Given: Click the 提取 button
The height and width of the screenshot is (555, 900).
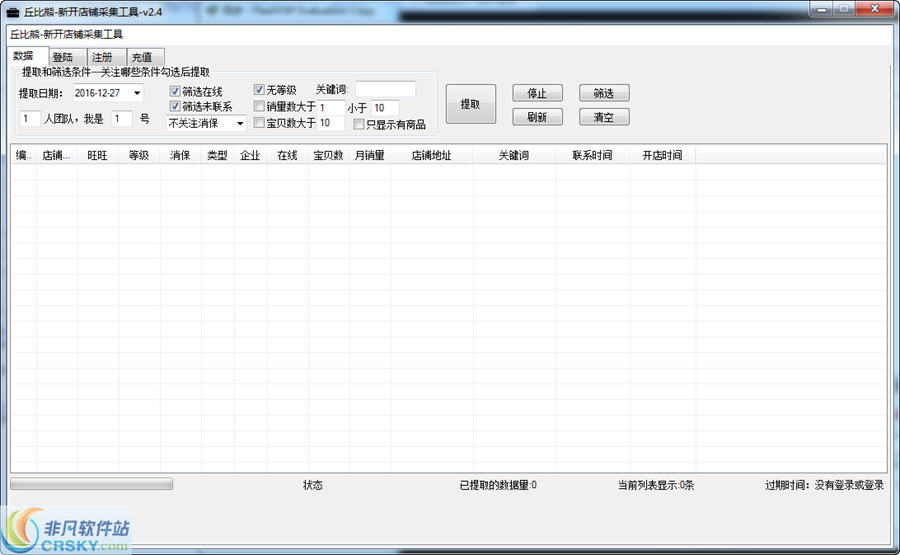Looking at the screenshot, I should click(x=471, y=104).
